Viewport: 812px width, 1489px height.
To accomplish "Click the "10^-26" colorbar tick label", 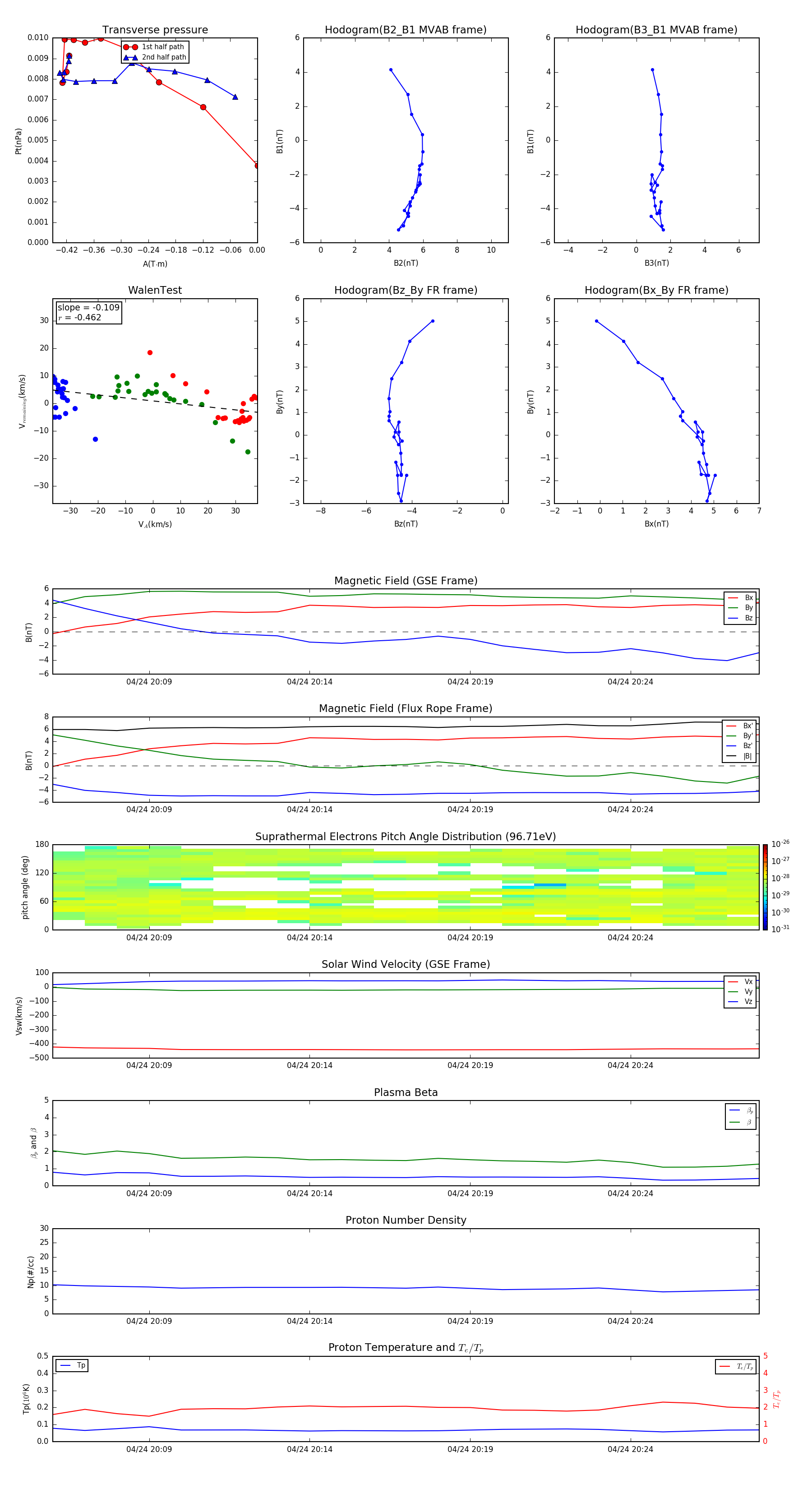I will coord(780,844).
